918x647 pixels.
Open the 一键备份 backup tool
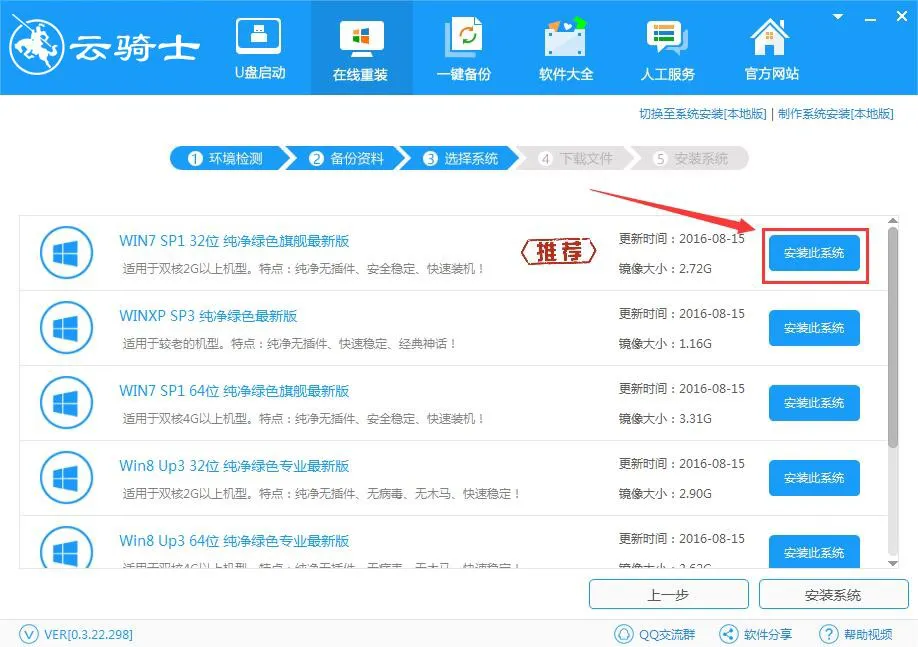coord(464,47)
